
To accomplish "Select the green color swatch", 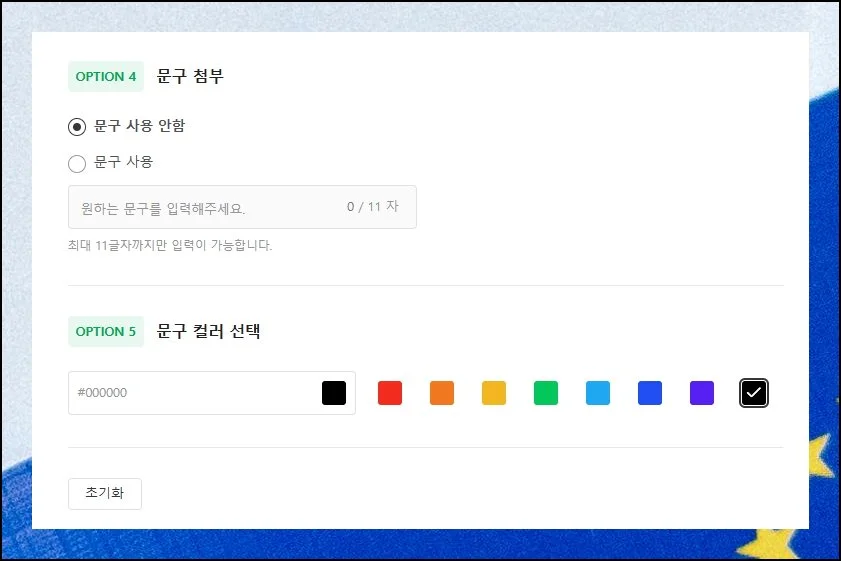I will tap(546, 393).
